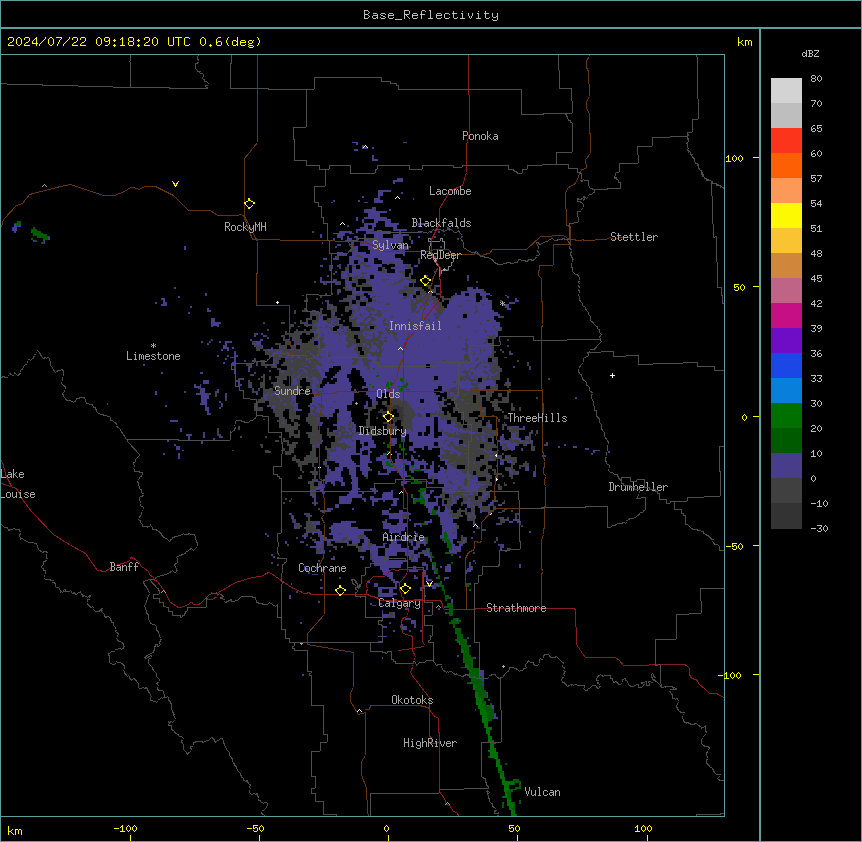Select the bright green legend swatch between 30 and 20
The height and width of the screenshot is (842, 862).
[x=786, y=416]
